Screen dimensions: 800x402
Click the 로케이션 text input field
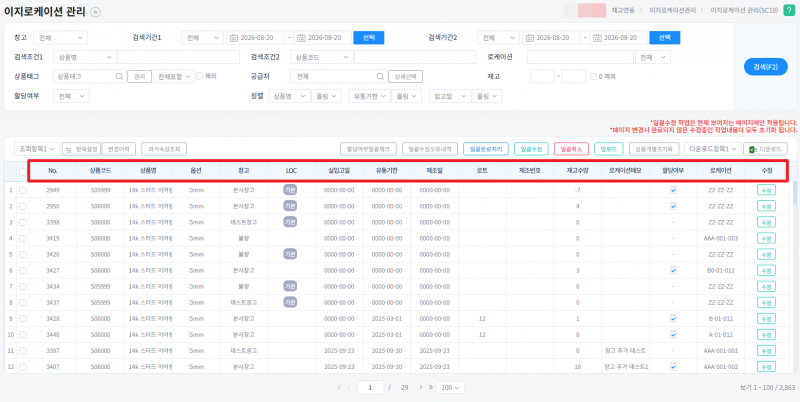click(580, 57)
